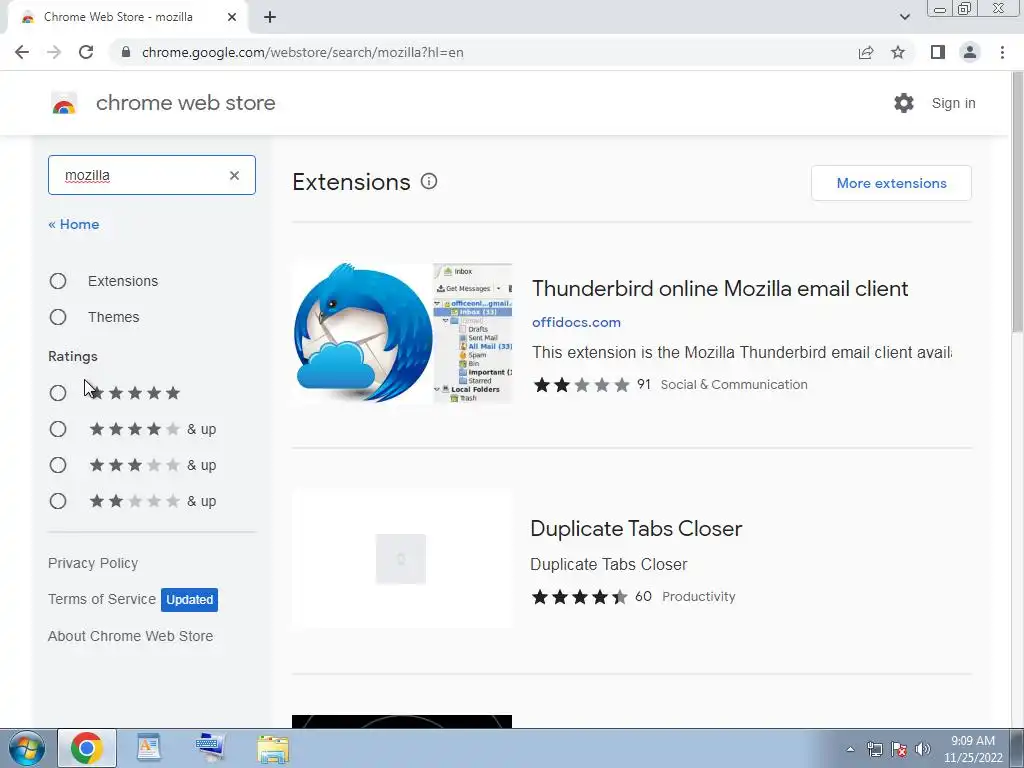Viewport: 1024px width, 768px height.
Task: Filter results to Themes only
Action: click(58, 317)
